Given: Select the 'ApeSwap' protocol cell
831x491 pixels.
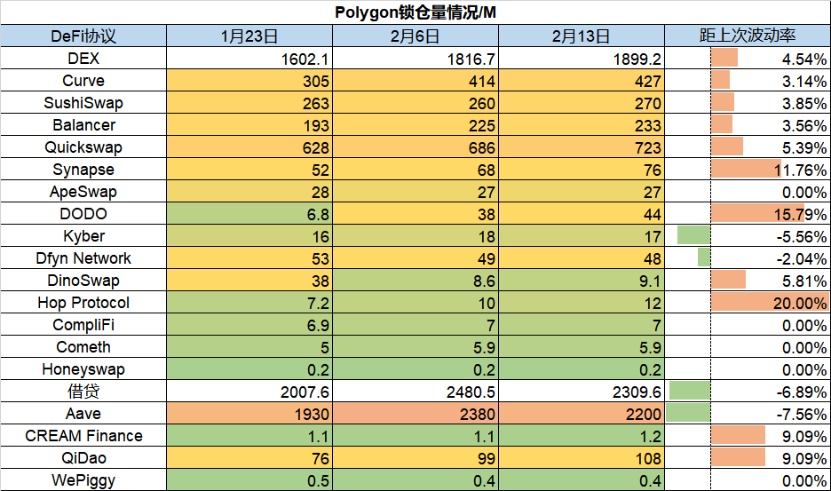Looking at the screenshot, I should pyautogui.click(x=83, y=191).
